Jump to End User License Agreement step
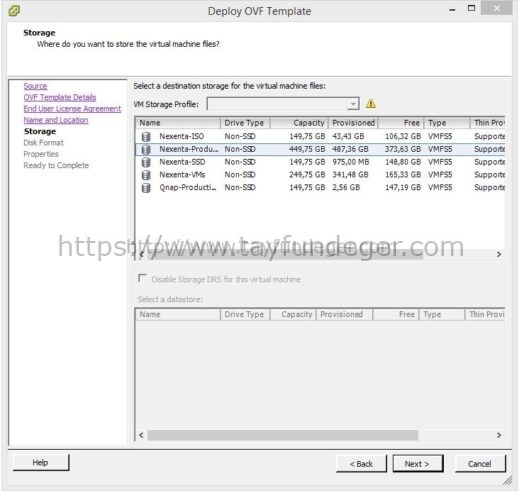The height and width of the screenshot is (493, 519). click(72, 109)
